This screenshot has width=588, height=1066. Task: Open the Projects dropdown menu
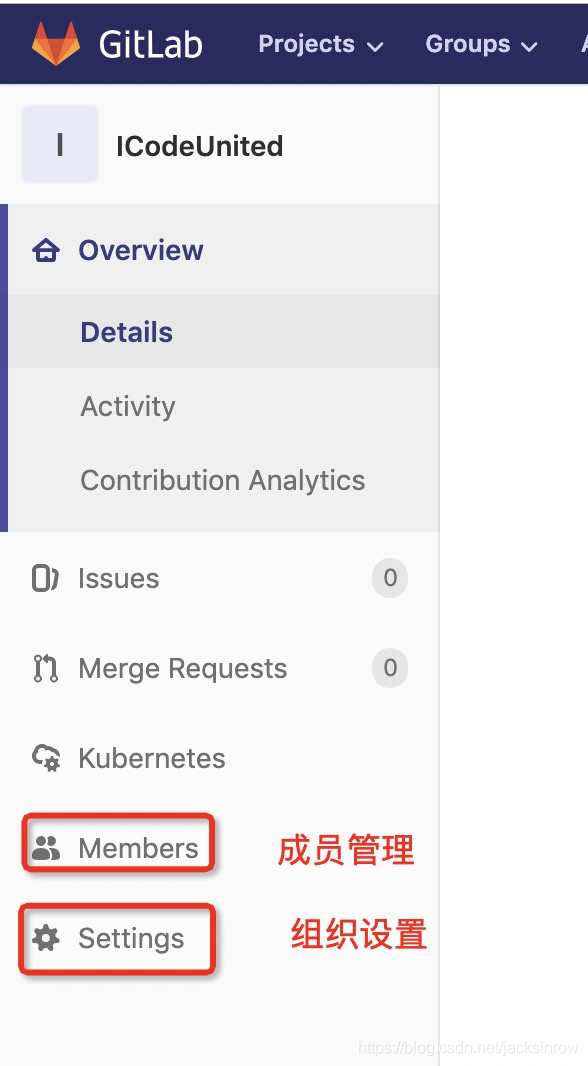tap(321, 44)
